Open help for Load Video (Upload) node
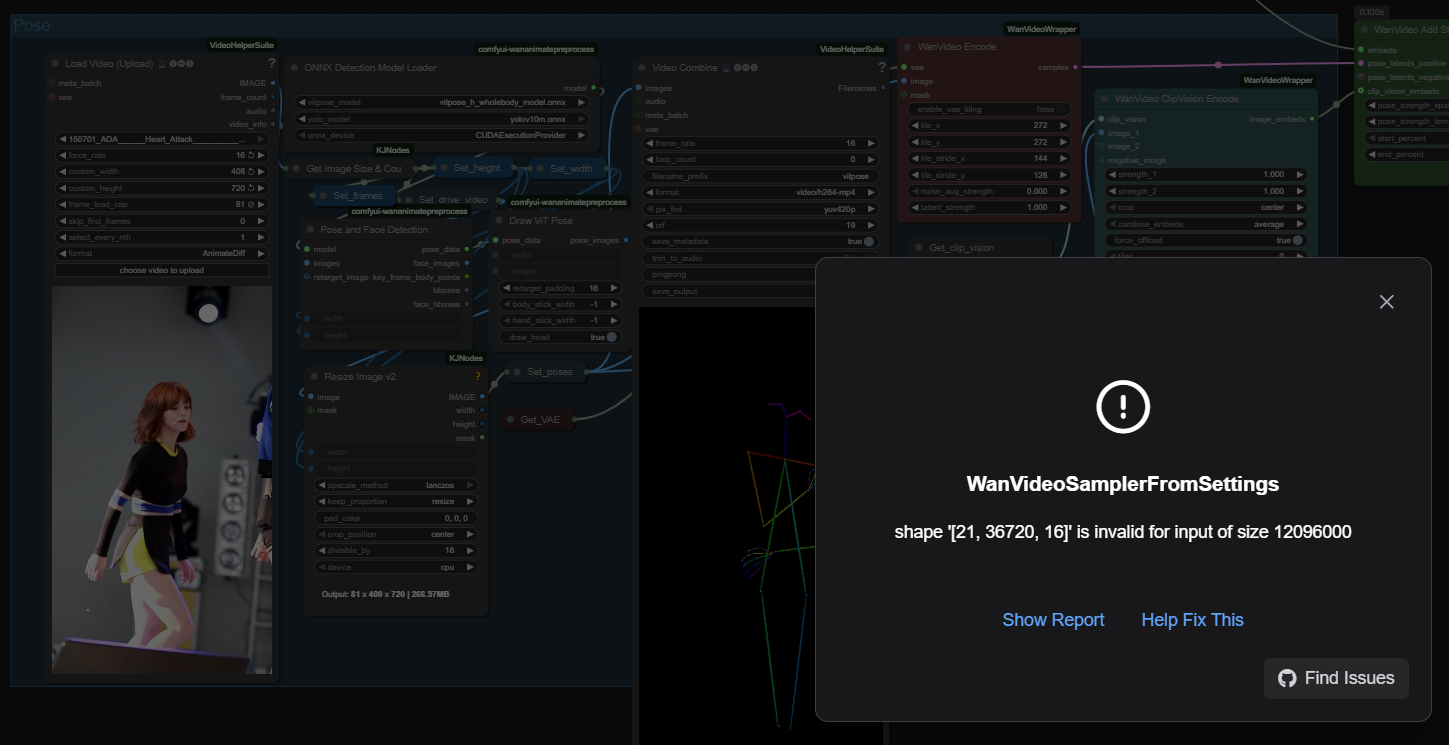This screenshot has height=745, width=1449. [271, 64]
